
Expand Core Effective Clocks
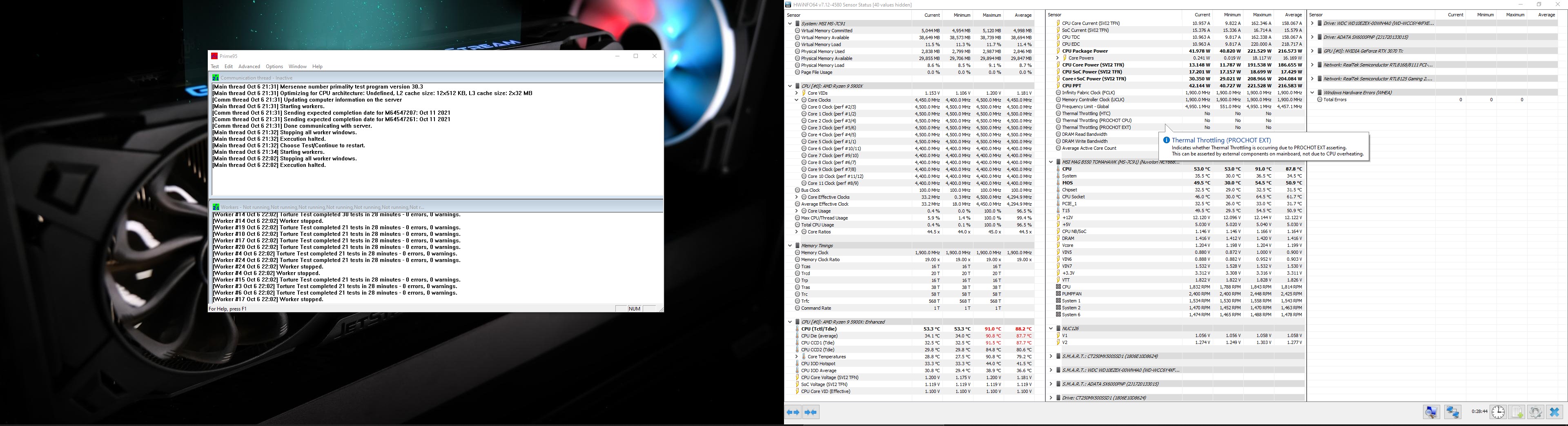tap(797, 197)
